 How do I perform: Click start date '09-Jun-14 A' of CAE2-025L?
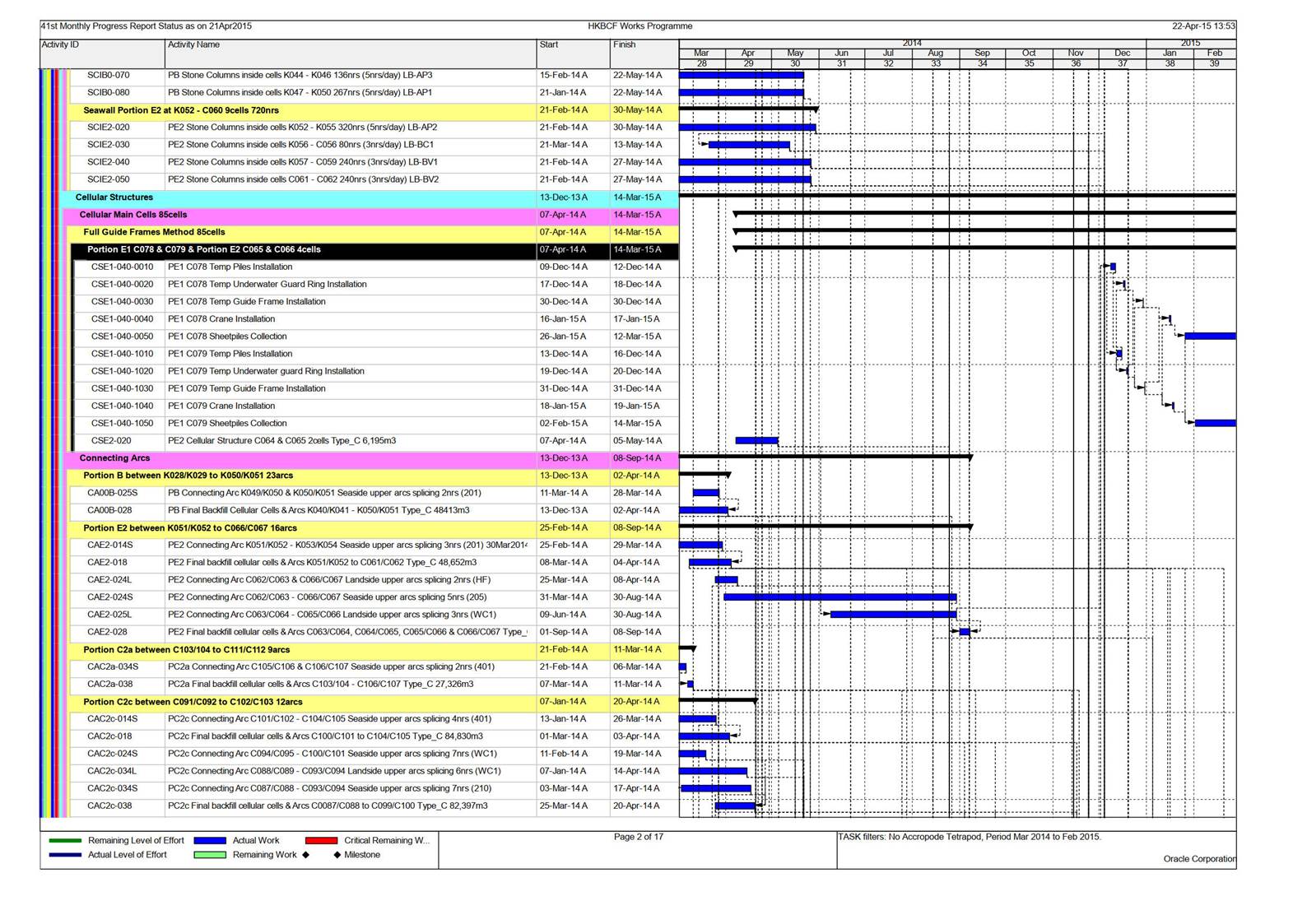coord(564,615)
